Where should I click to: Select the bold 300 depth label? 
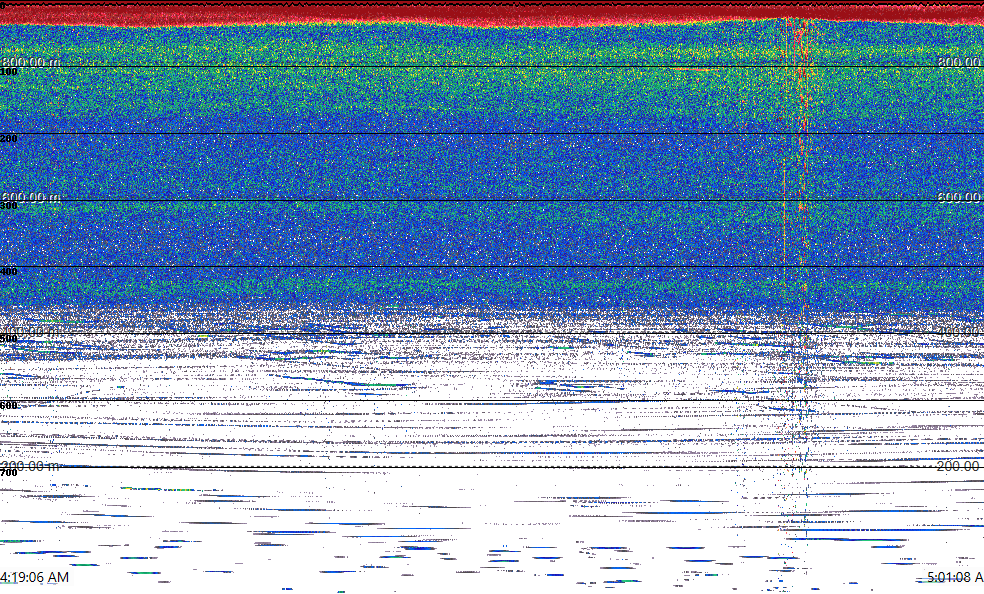point(9,206)
